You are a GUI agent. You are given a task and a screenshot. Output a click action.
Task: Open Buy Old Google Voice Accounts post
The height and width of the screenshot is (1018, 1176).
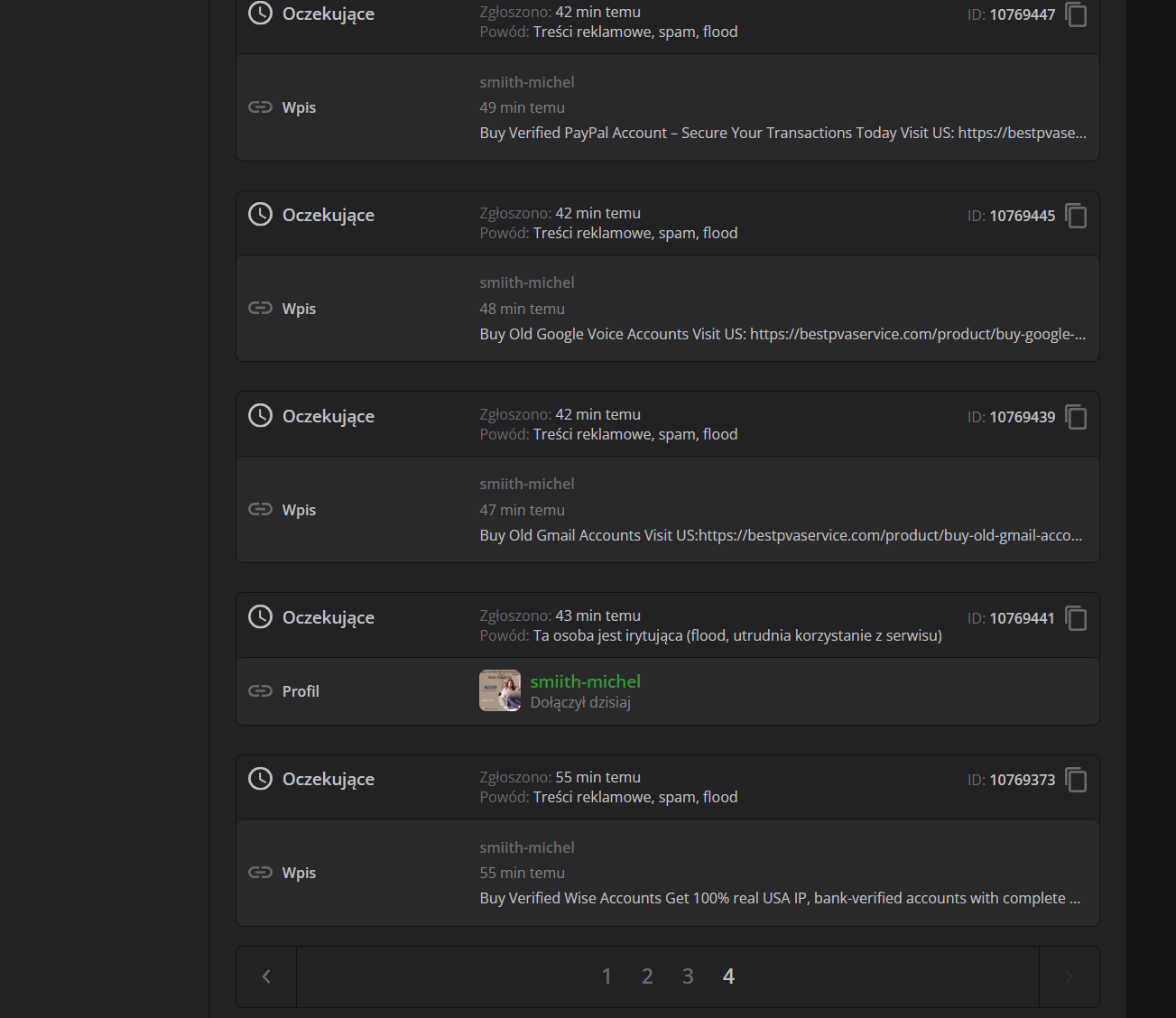pos(782,334)
